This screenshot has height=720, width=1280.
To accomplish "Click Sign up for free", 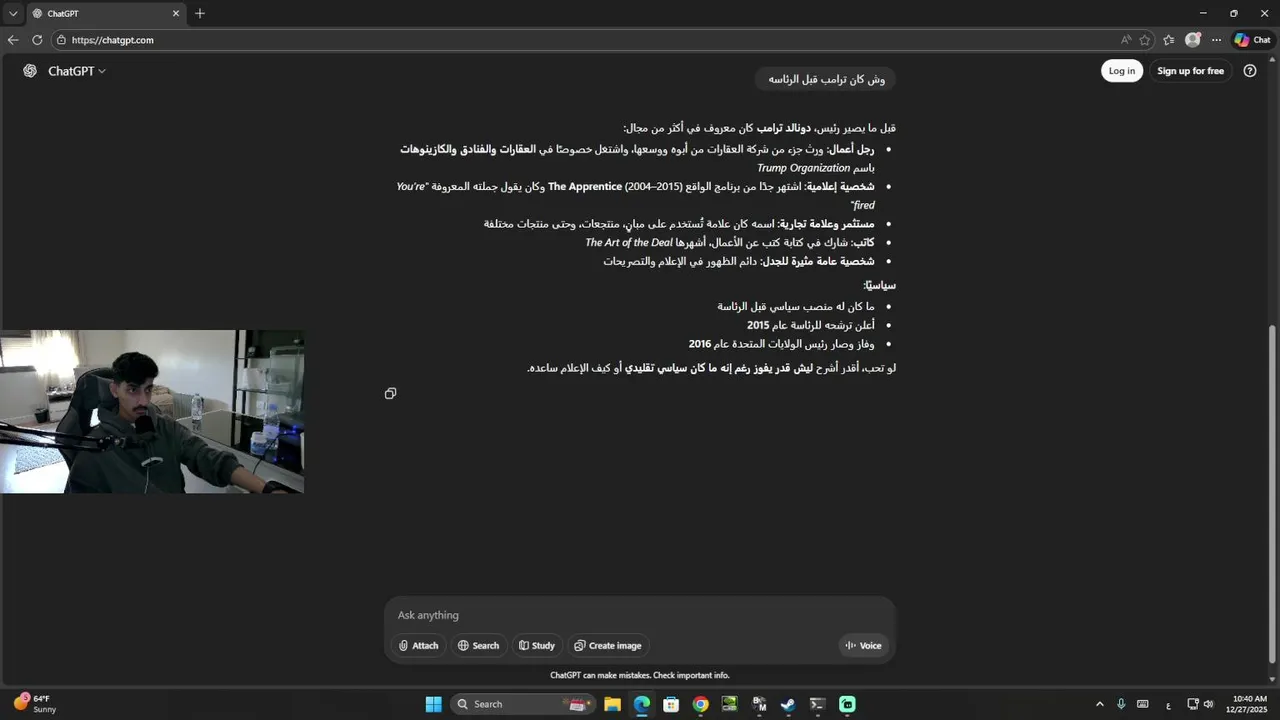I will pos(1190,71).
